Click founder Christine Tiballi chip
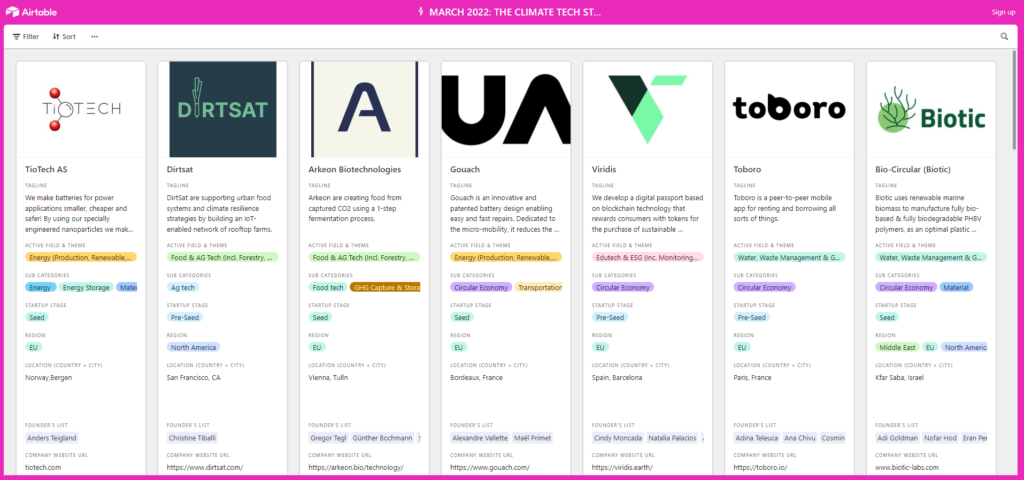This screenshot has width=1024, height=480. pos(191,438)
